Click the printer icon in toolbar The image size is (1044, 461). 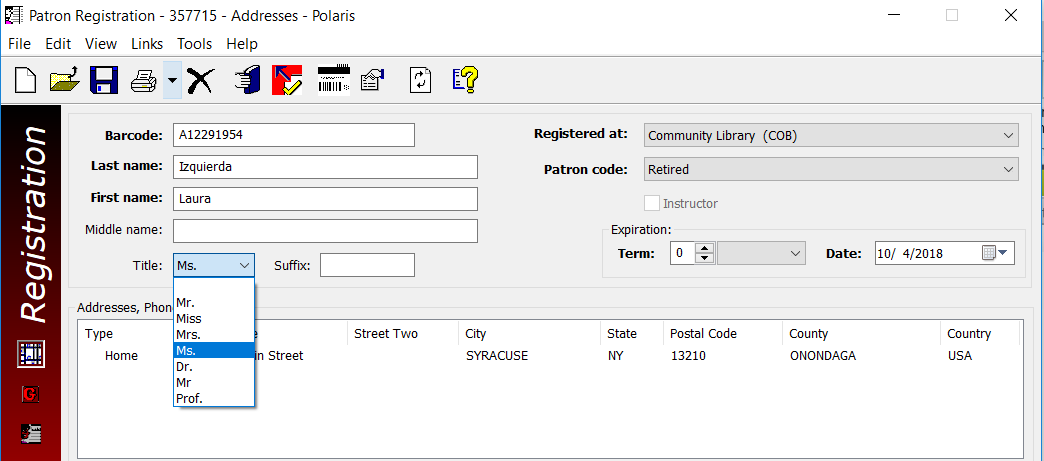pos(144,80)
